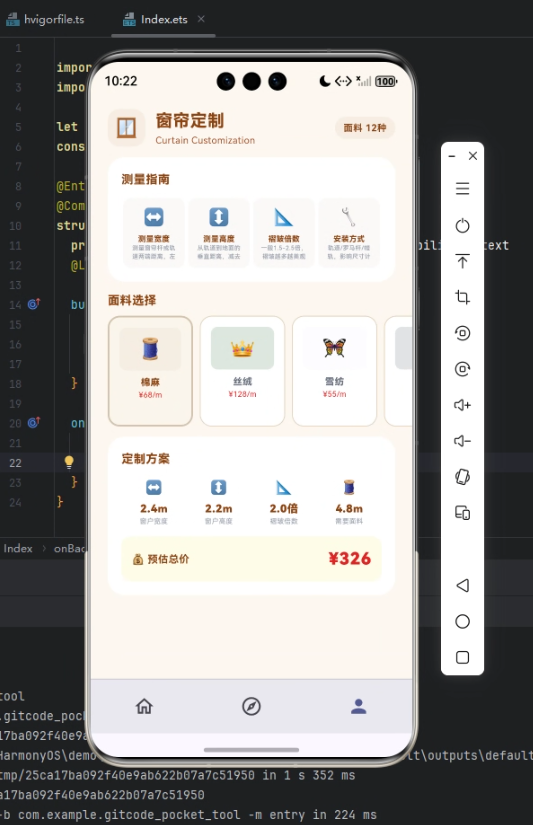Tap the 2.0倍 pleat ratio value
533x825 pixels.
(x=284, y=509)
